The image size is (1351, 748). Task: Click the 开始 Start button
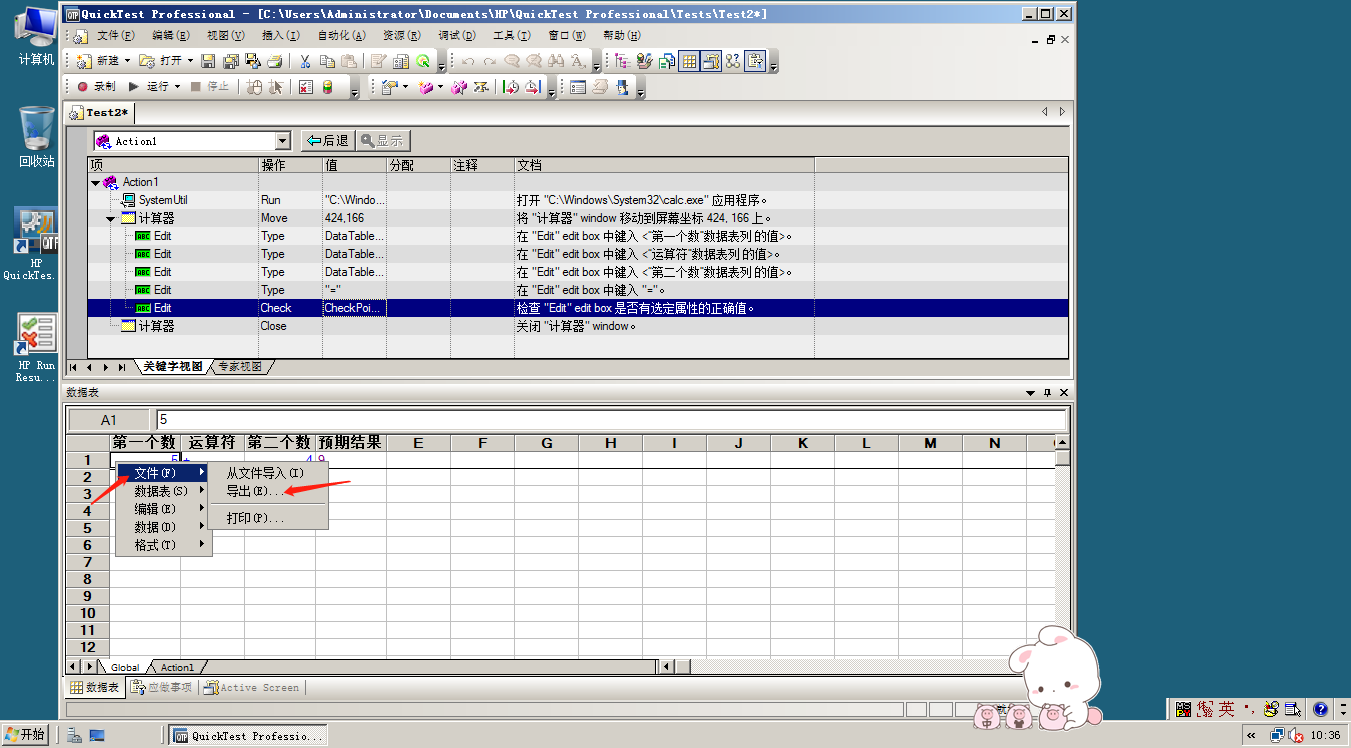point(25,735)
